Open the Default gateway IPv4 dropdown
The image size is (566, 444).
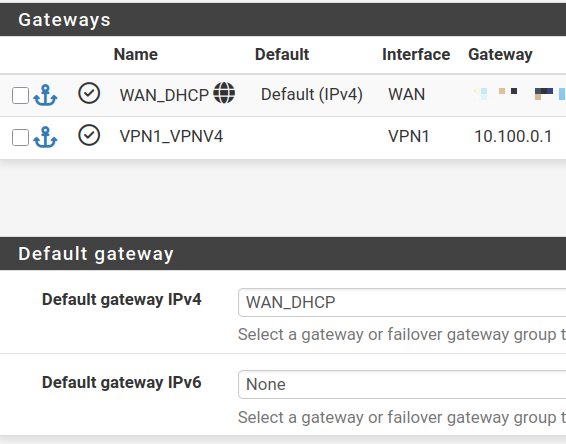(x=402, y=302)
